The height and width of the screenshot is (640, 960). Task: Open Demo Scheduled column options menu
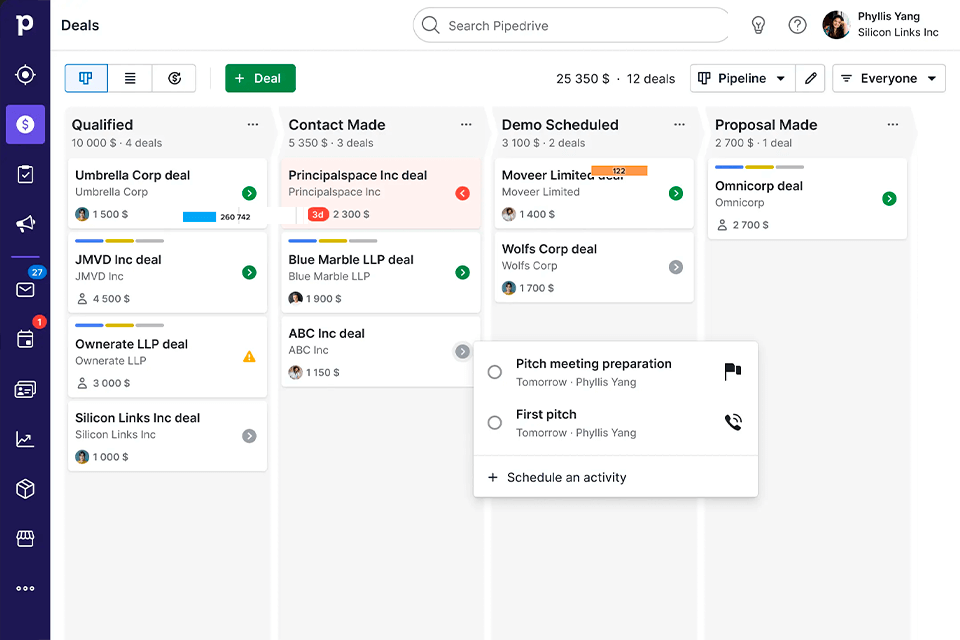coord(680,124)
